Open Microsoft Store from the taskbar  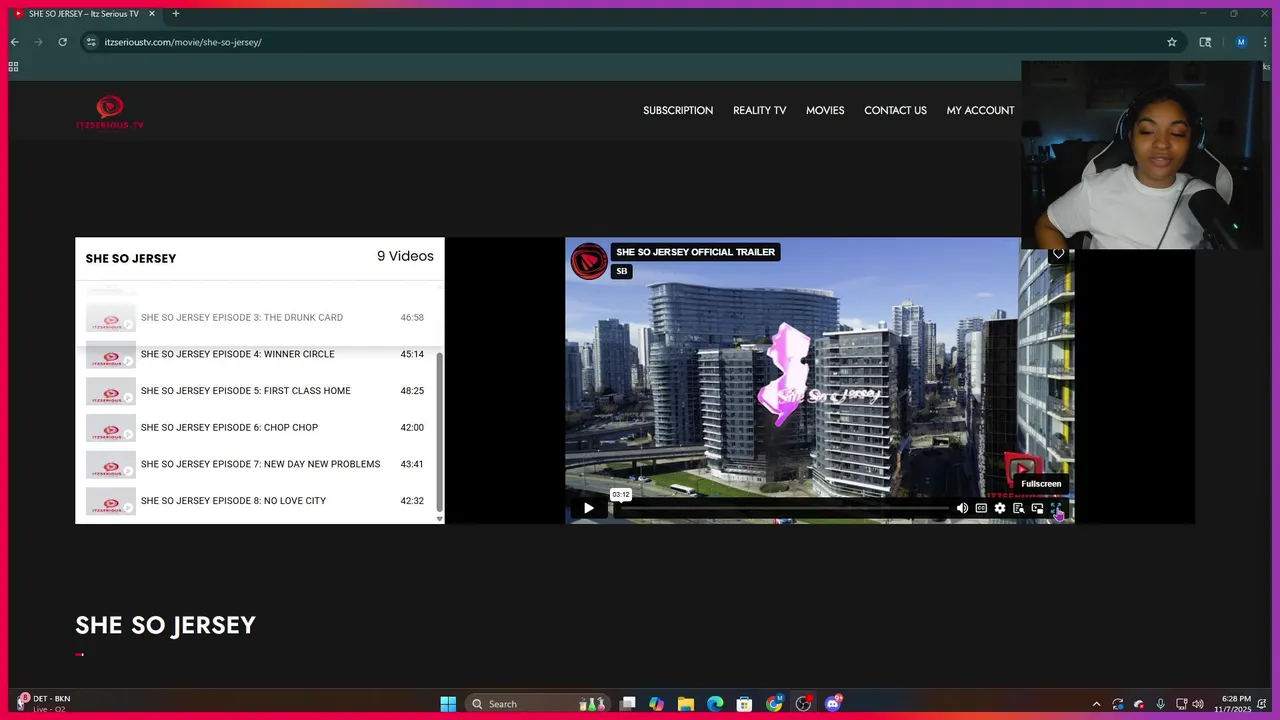pos(744,704)
